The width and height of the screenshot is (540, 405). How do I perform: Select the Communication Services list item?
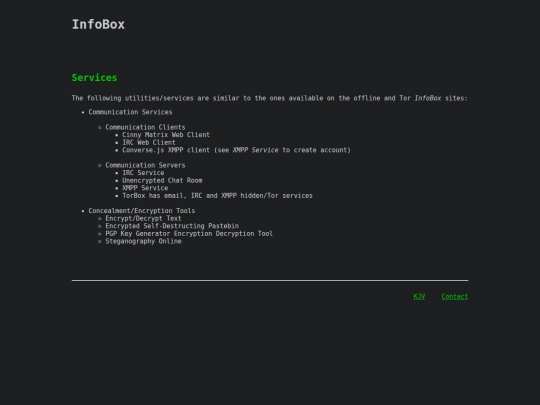(130, 112)
